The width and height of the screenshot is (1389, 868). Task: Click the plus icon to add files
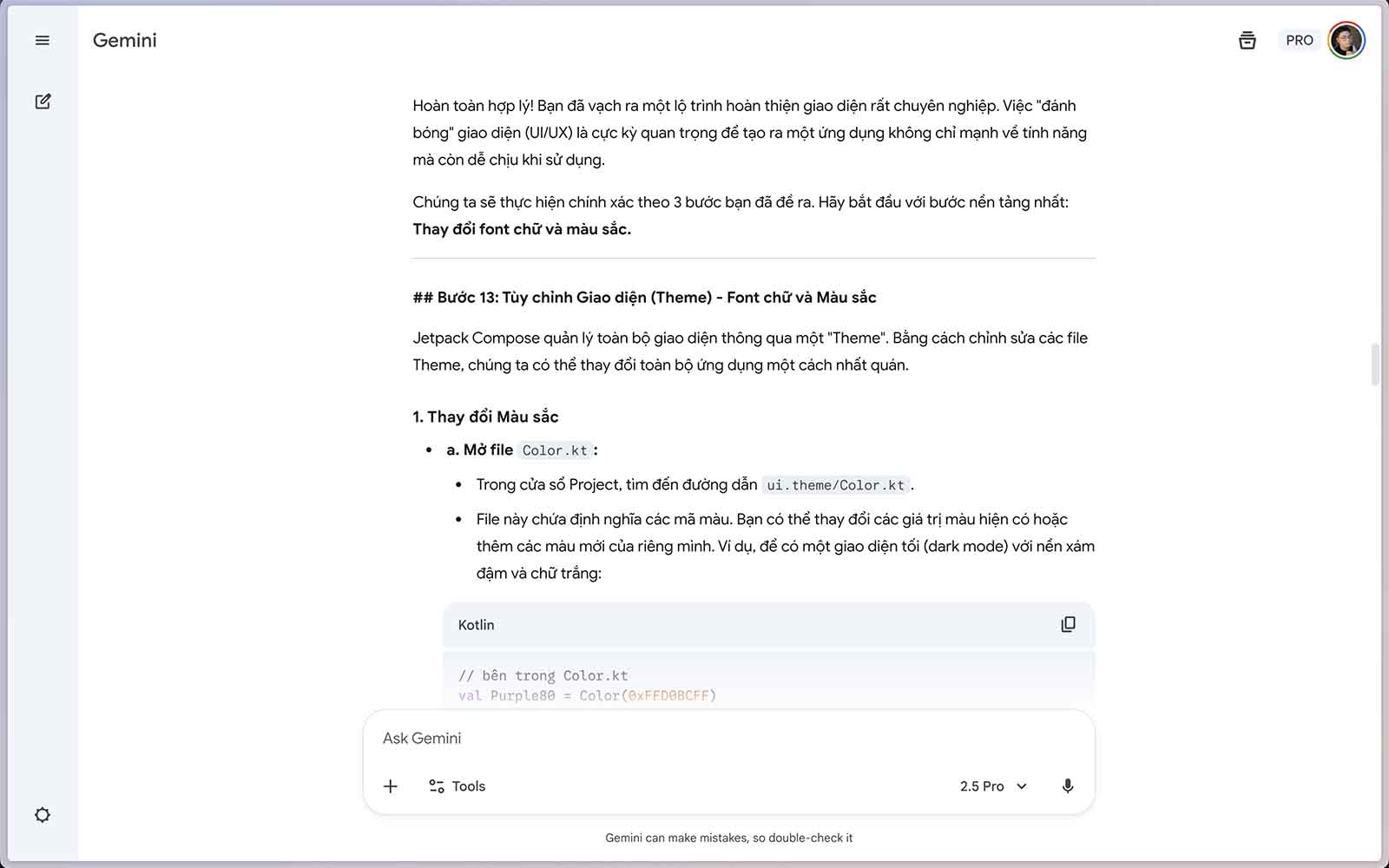click(391, 786)
